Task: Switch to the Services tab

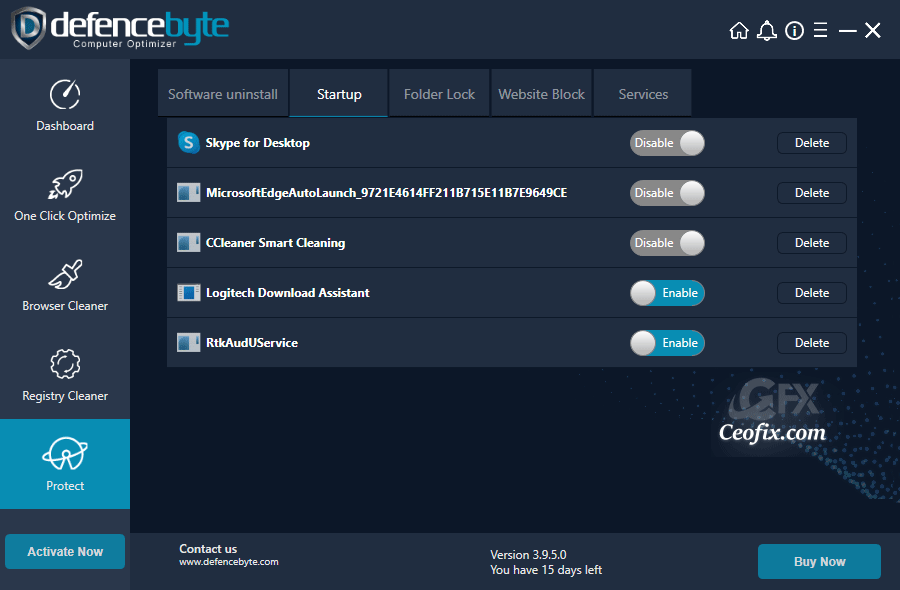Action: (643, 94)
